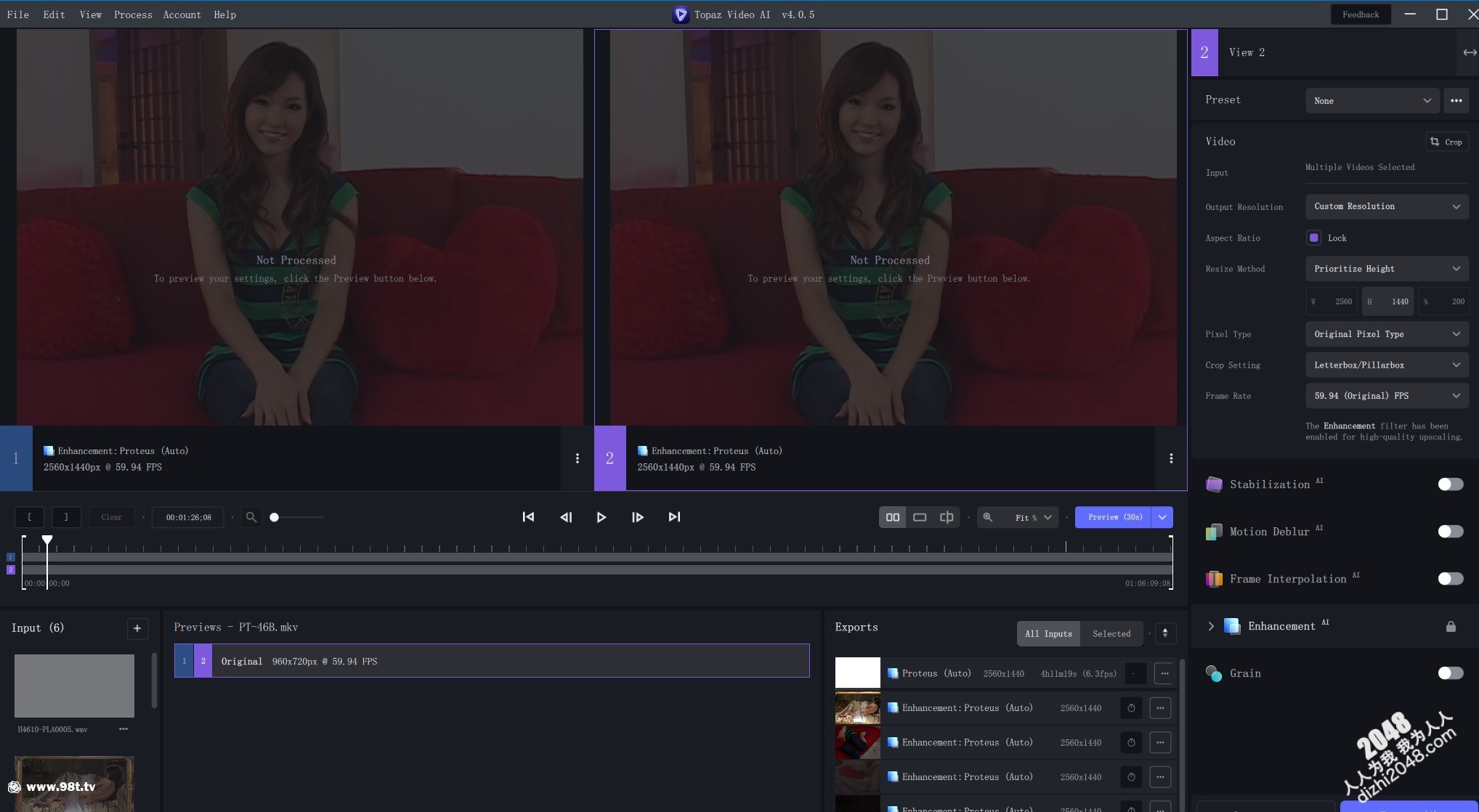This screenshot has width=1479, height=812.
Task: Click the Topaz Video AI logo icon
Action: (681, 15)
